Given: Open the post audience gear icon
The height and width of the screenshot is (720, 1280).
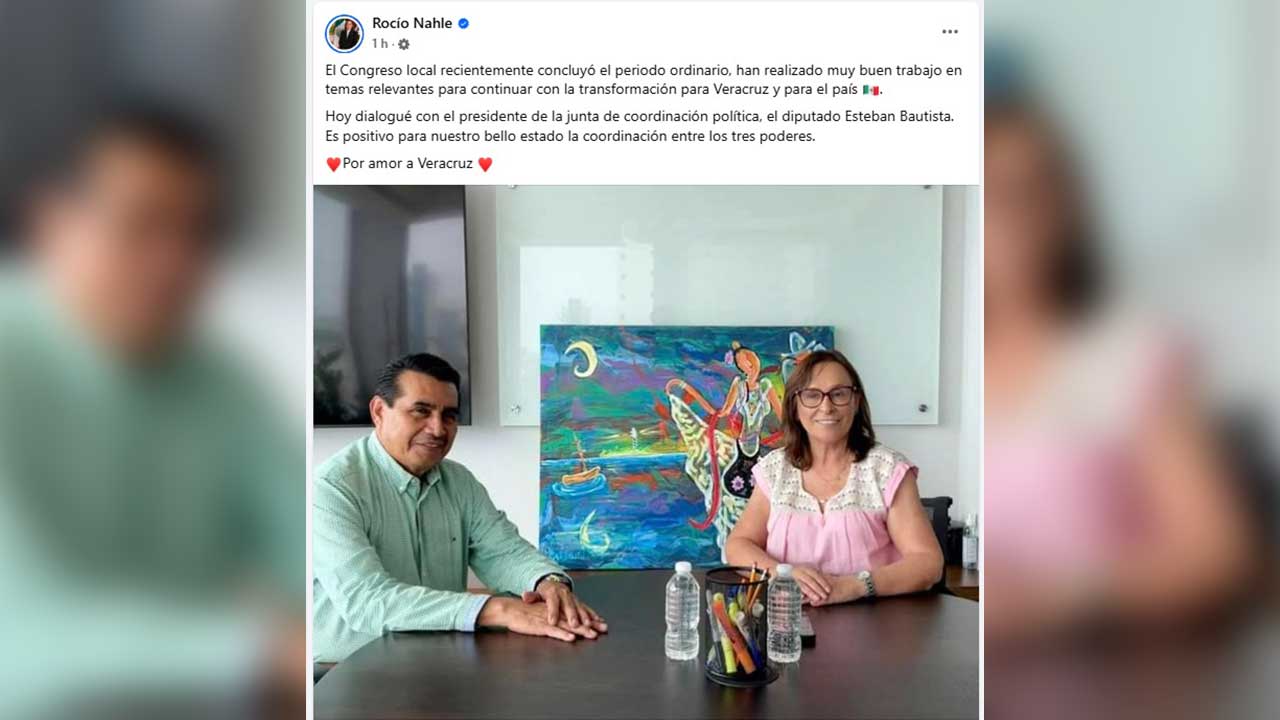Looking at the screenshot, I should [404, 44].
